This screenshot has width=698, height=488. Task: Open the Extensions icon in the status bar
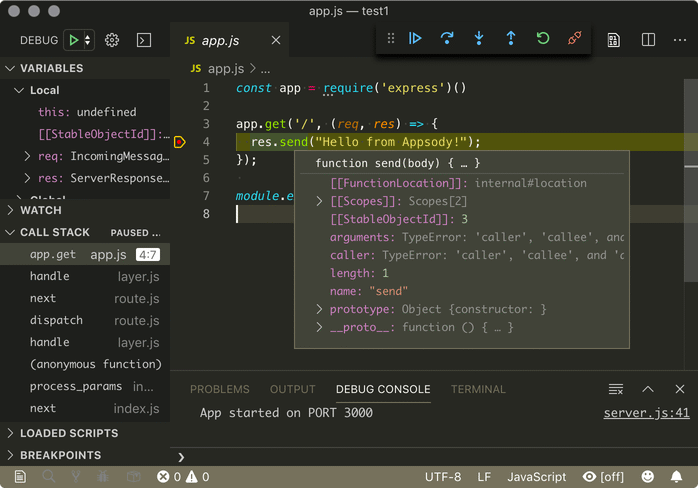134,477
